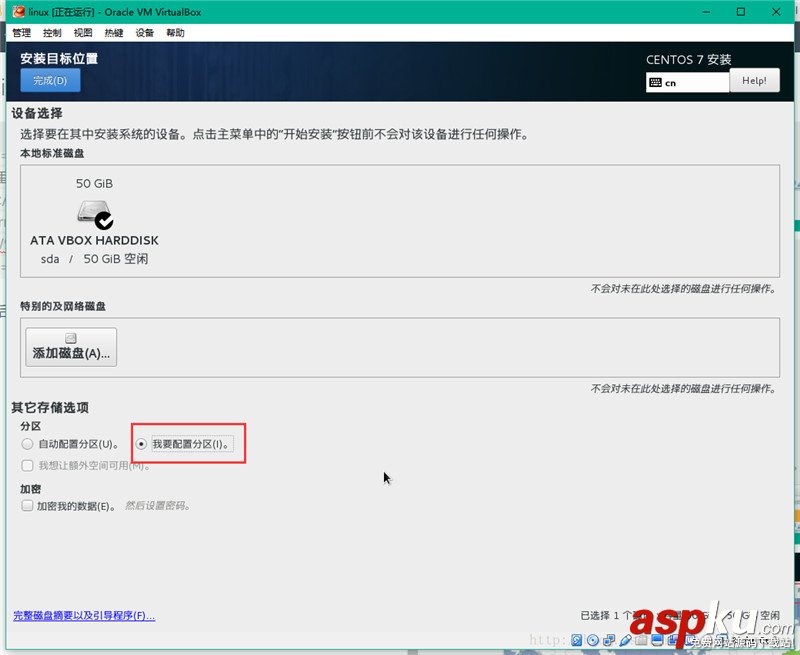Click the 然后设置密码 hint text

158,506
